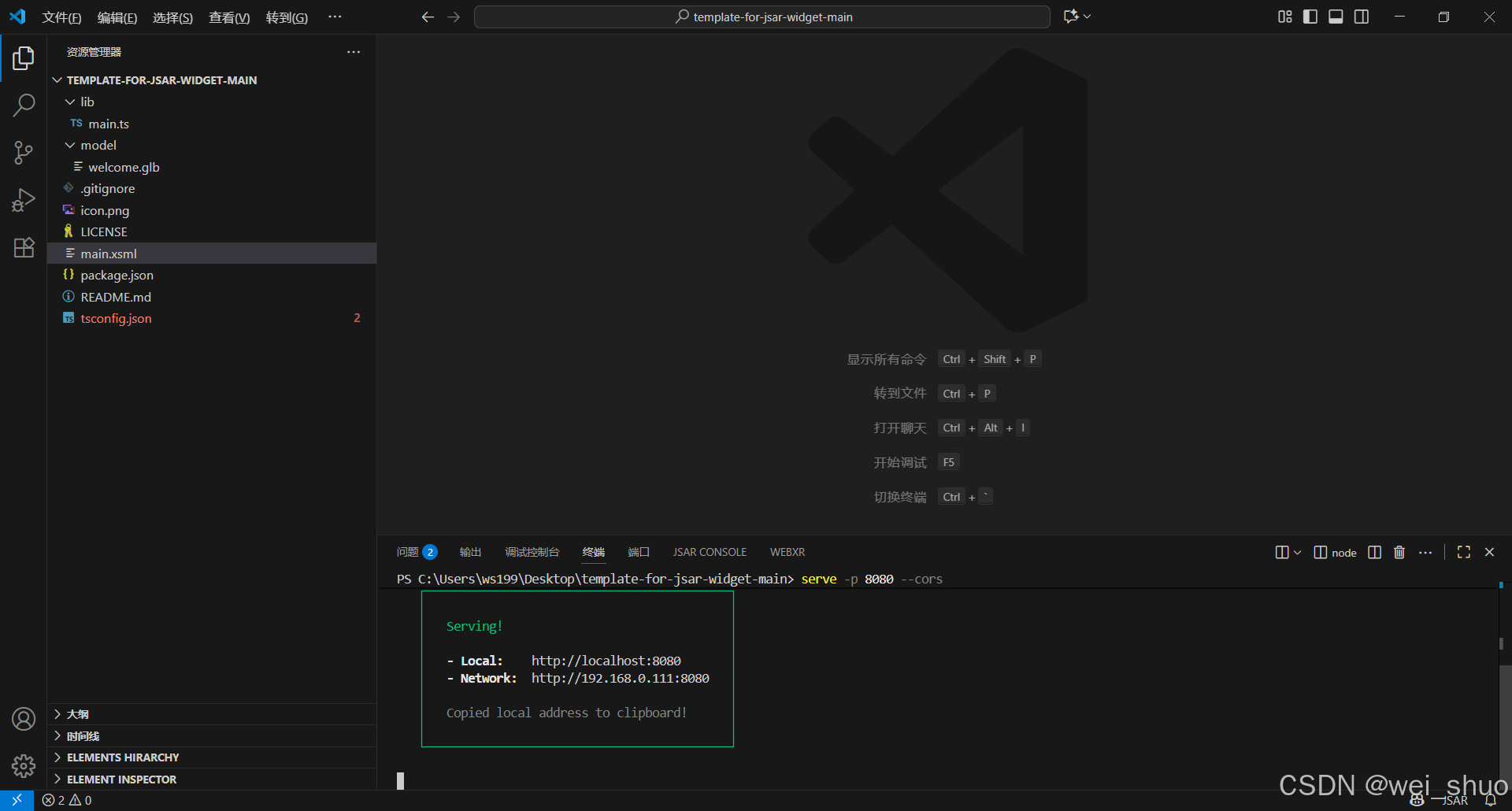Image resolution: width=1512 pixels, height=811 pixels.
Task: Open package.json file
Action: [212, 275]
